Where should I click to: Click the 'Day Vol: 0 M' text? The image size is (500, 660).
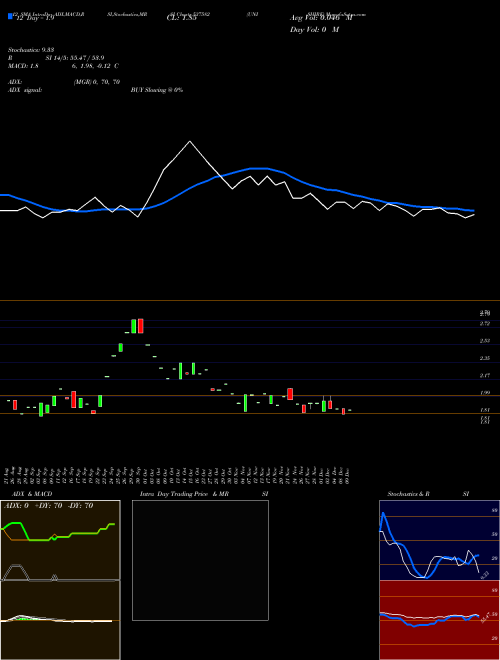[314, 30]
